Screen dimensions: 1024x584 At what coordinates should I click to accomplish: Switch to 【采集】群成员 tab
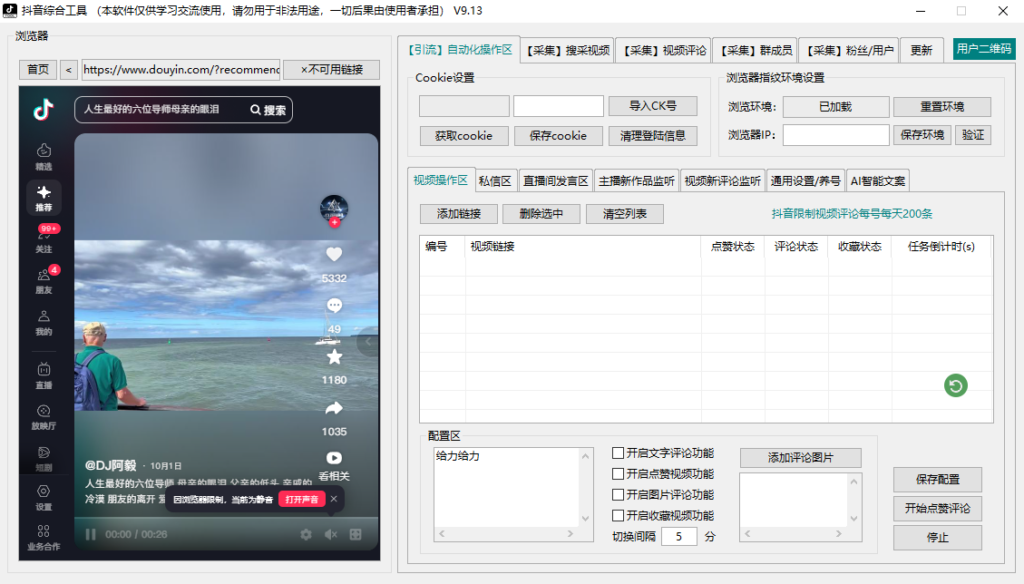pyautogui.click(x=756, y=50)
